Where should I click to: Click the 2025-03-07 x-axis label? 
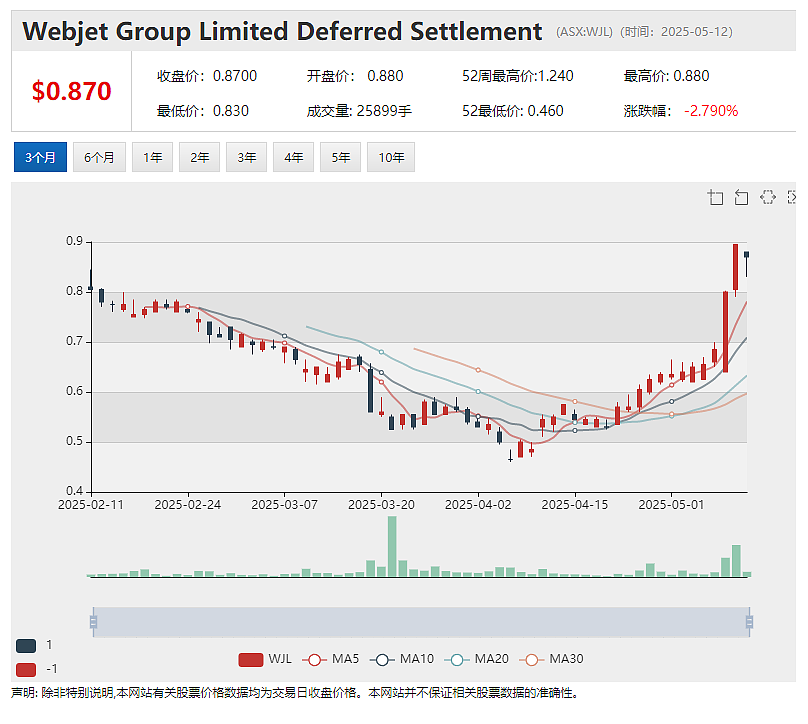(284, 504)
